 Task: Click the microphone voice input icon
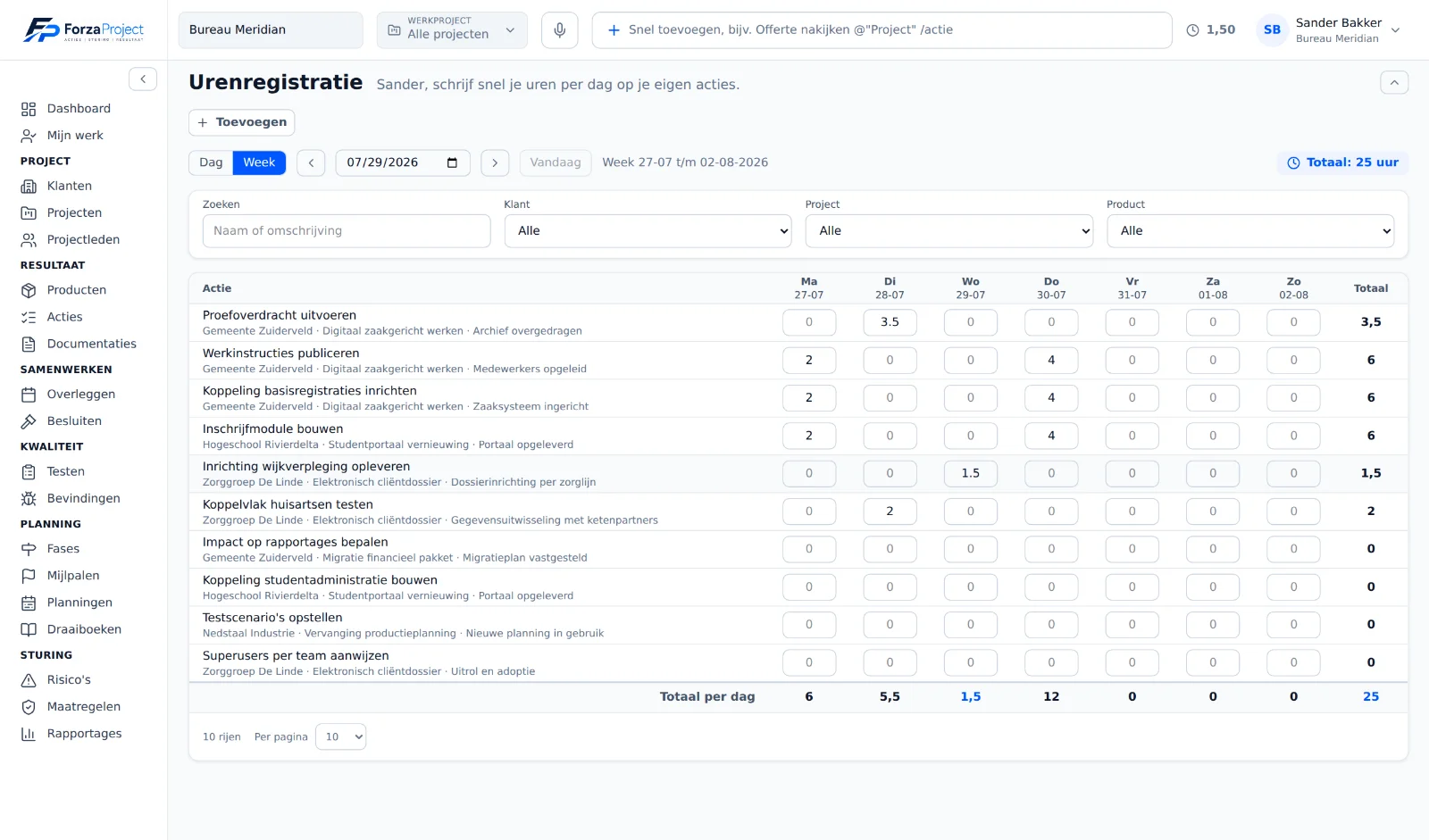point(559,30)
